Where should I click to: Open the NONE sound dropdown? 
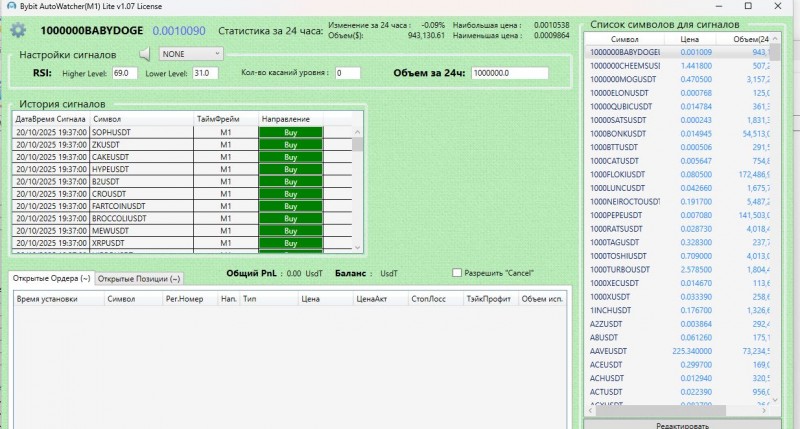191,54
